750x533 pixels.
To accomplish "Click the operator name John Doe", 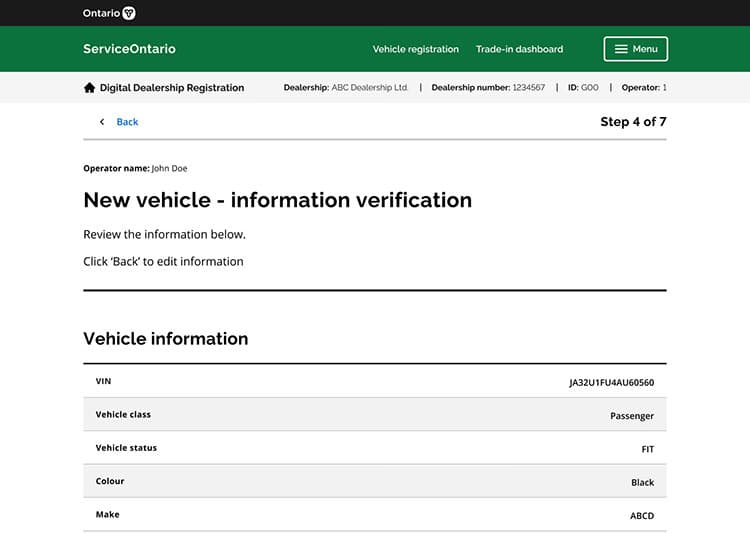I will [x=169, y=169].
